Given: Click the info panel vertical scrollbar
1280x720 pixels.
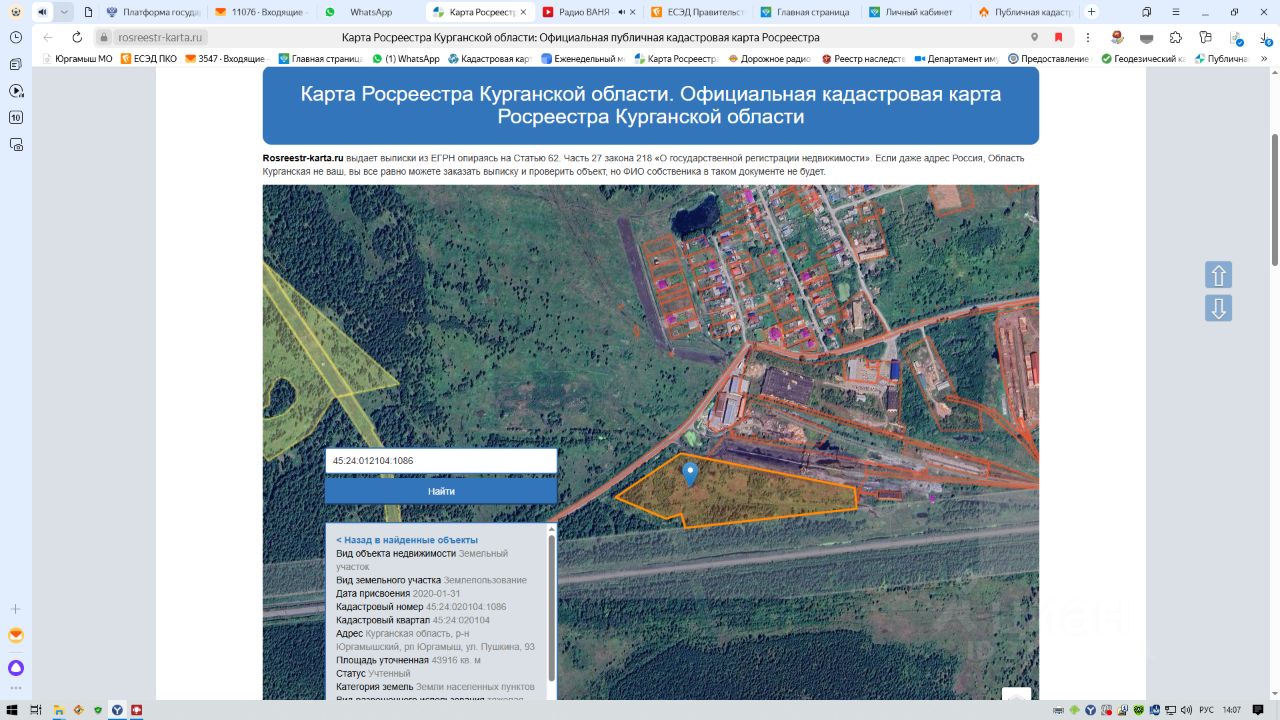Looking at the screenshot, I should pos(551,610).
